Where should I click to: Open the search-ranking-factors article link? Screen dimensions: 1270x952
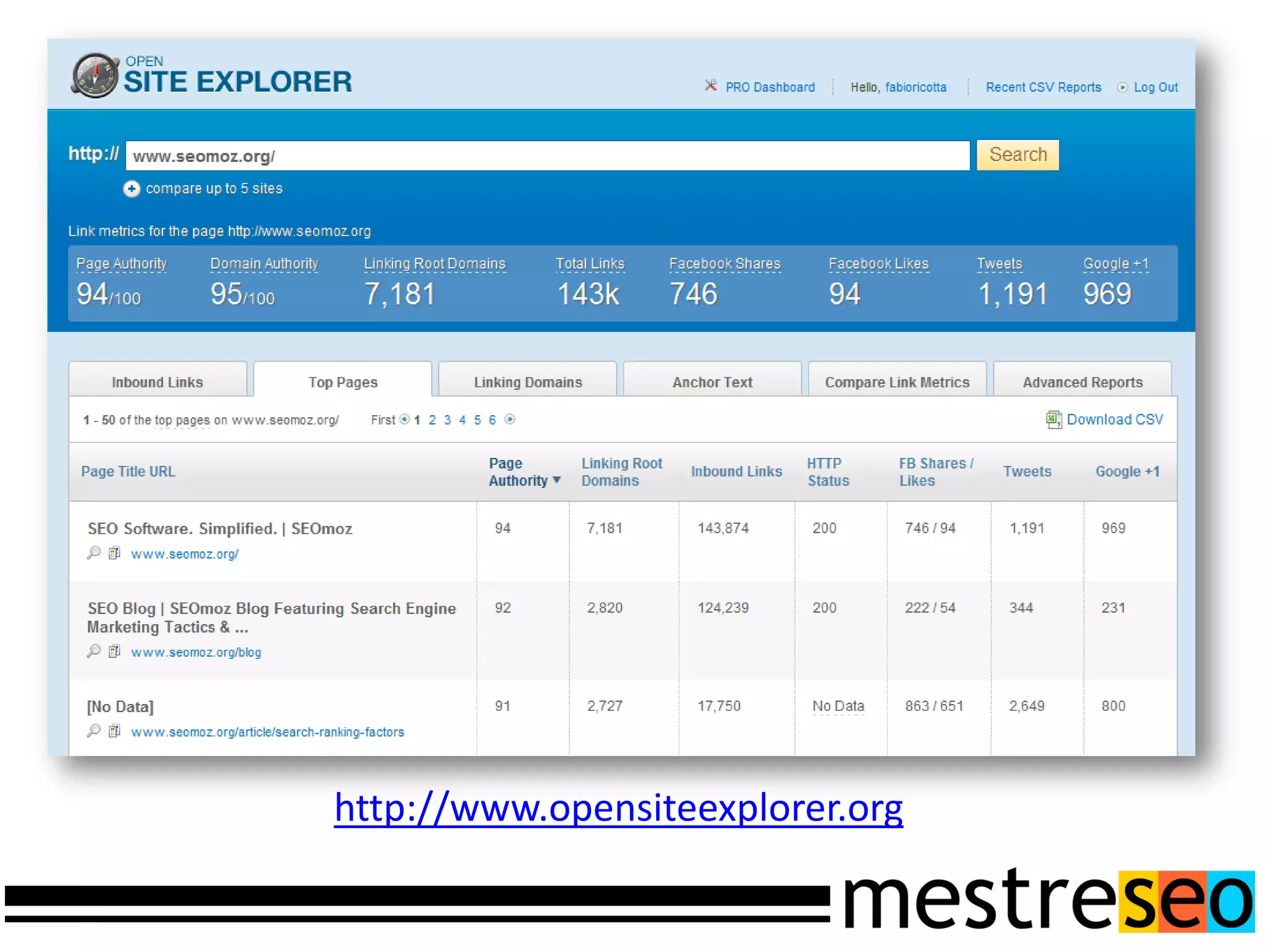pyautogui.click(x=267, y=733)
